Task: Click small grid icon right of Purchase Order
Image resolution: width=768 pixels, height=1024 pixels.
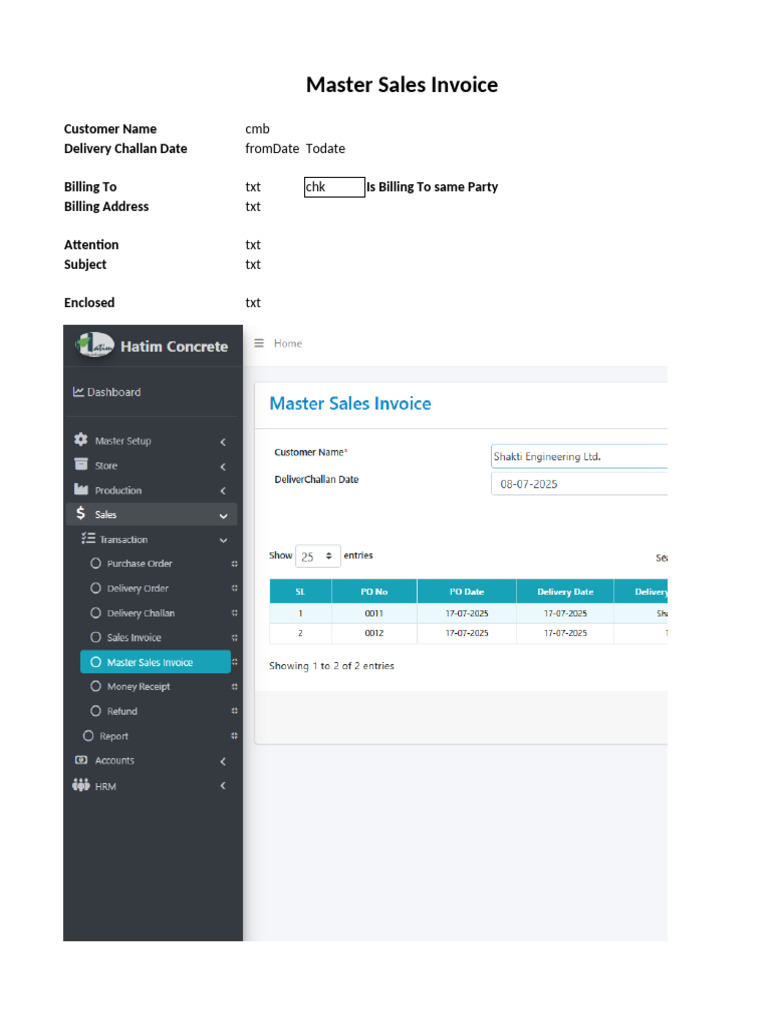Action: pyautogui.click(x=234, y=564)
